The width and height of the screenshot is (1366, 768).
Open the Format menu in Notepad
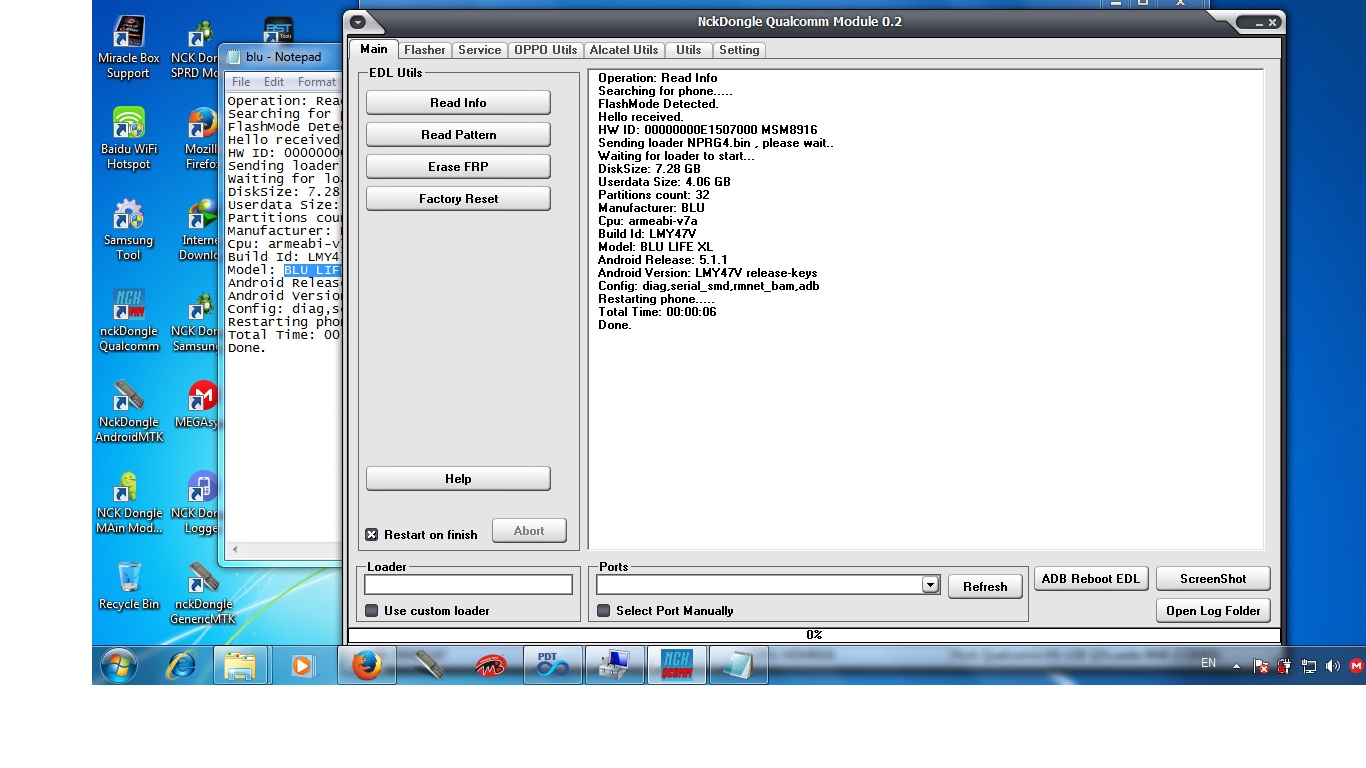click(x=317, y=82)
